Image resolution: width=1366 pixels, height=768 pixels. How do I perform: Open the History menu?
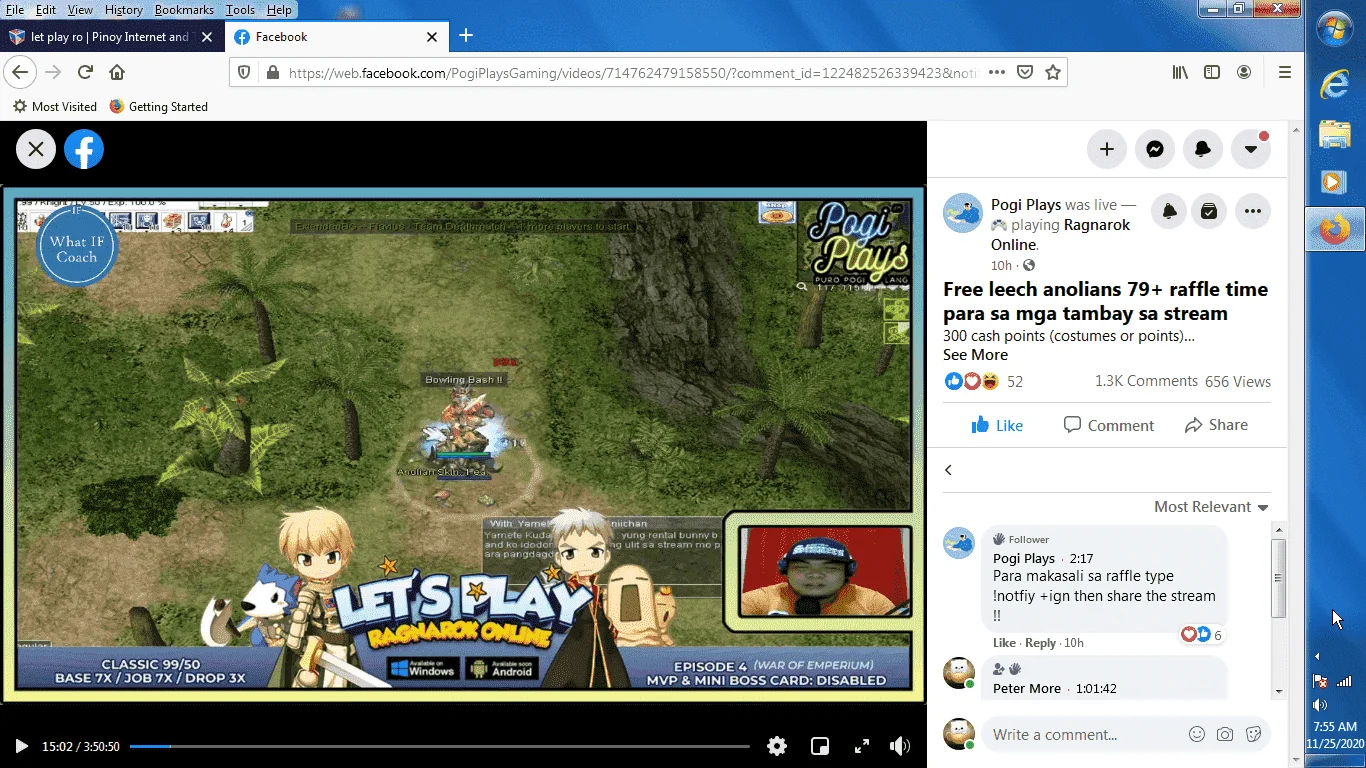pos(124,10)
